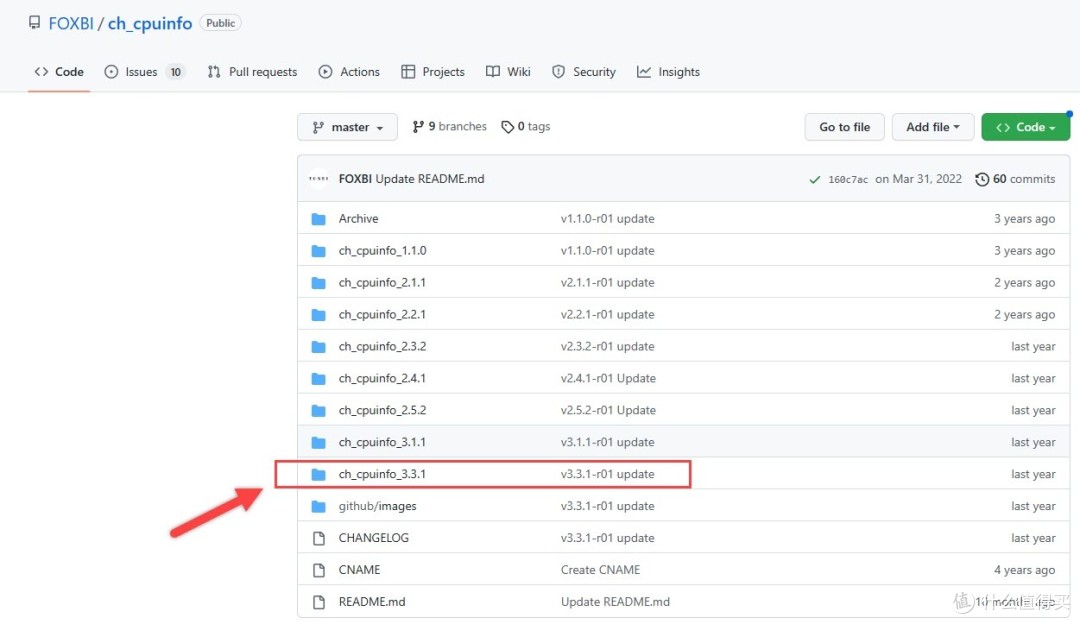Viewport: 1080px width, 624px height.
Task: Click the folder icon for ch_cpuinfo_2.5.2
Action: coord(318,410)
